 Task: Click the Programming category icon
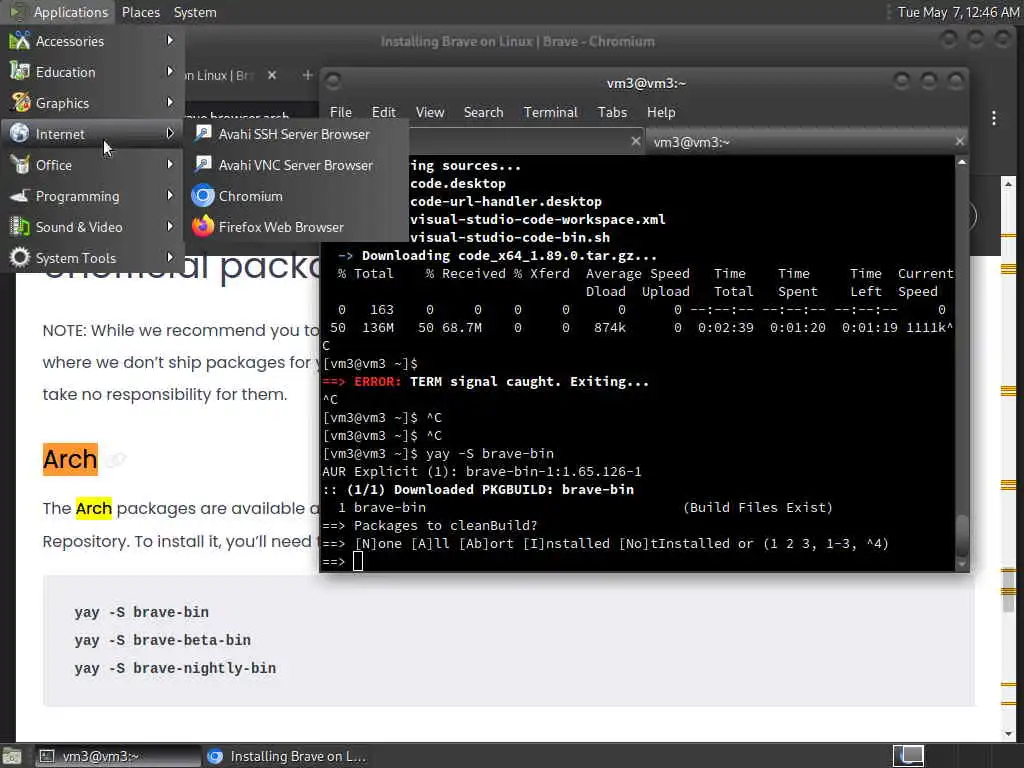click(20, 195)
